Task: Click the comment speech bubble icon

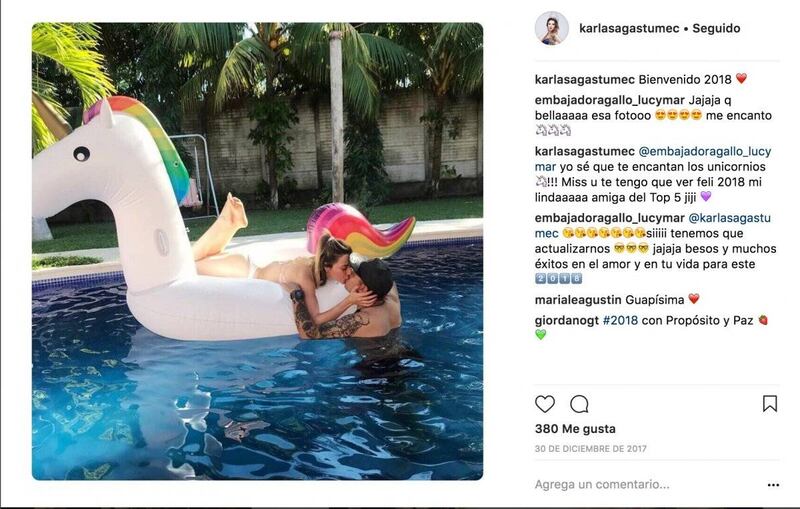Action: pos(579,404)
